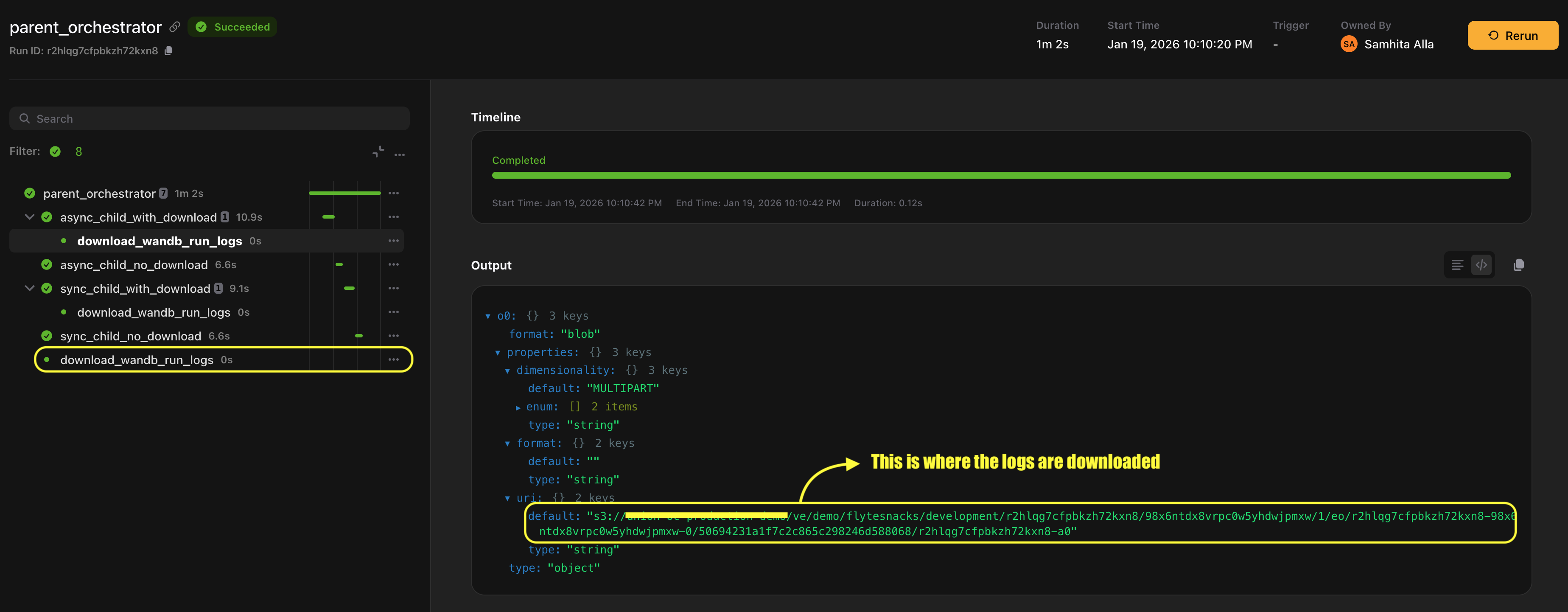Collapse sync_child_with_download tree node
Viewport: 1568px width, 612px height.
29,288
